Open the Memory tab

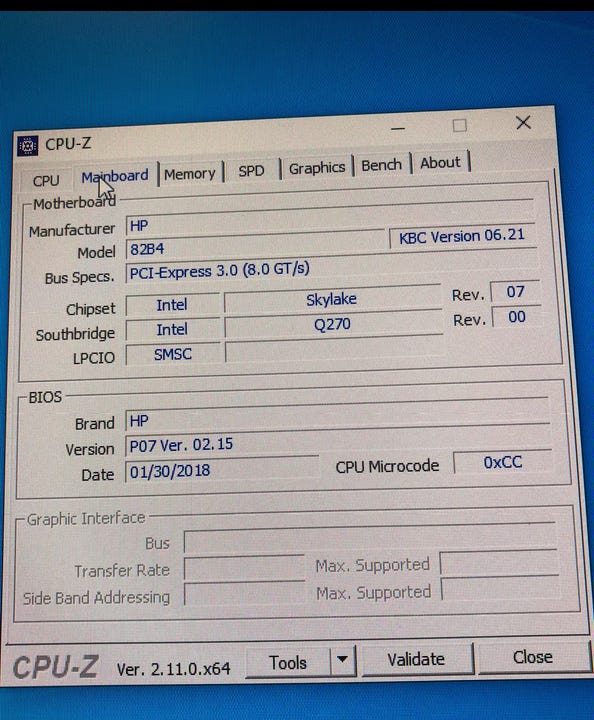click(190, 174)
